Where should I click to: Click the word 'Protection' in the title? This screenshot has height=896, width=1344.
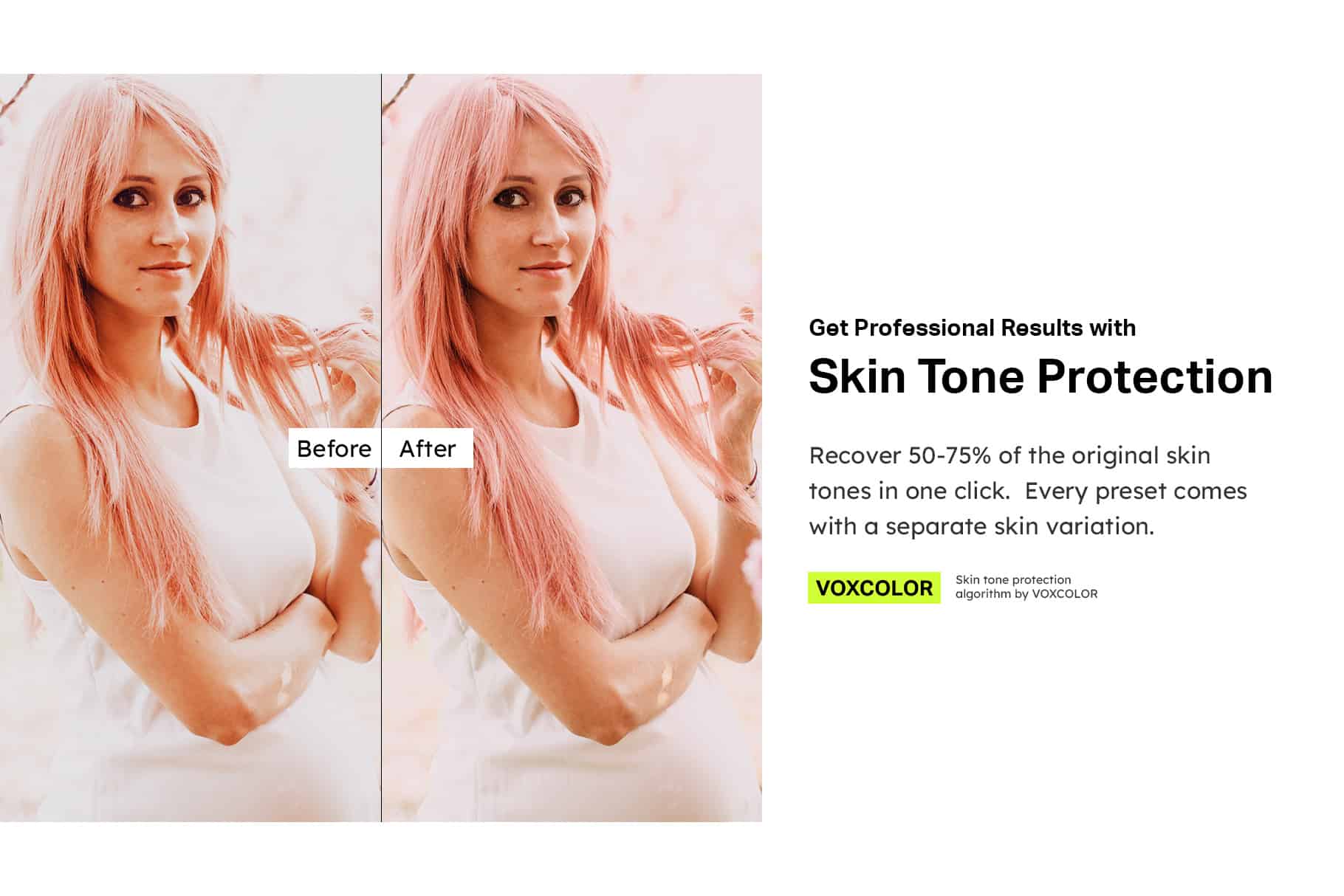(x=1155, y=376)
